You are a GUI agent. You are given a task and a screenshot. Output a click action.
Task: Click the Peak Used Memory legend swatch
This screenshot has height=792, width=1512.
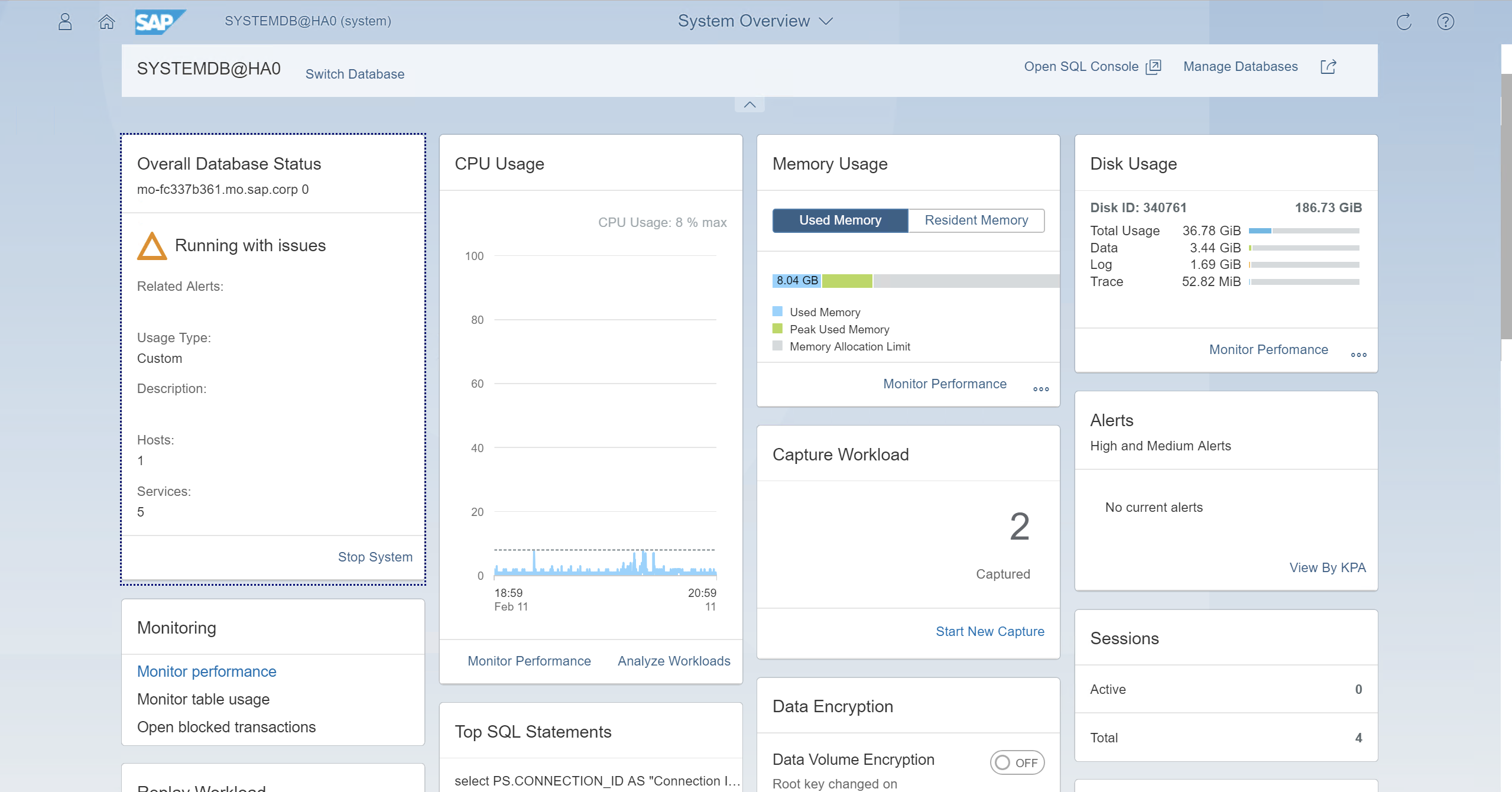tap(777, 329)
